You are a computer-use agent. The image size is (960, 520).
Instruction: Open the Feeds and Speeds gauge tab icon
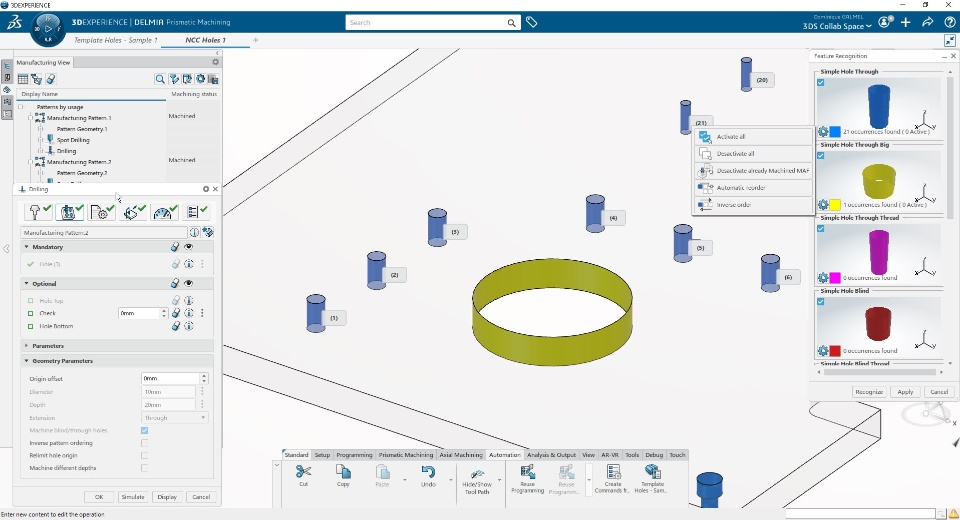(165, 212)
